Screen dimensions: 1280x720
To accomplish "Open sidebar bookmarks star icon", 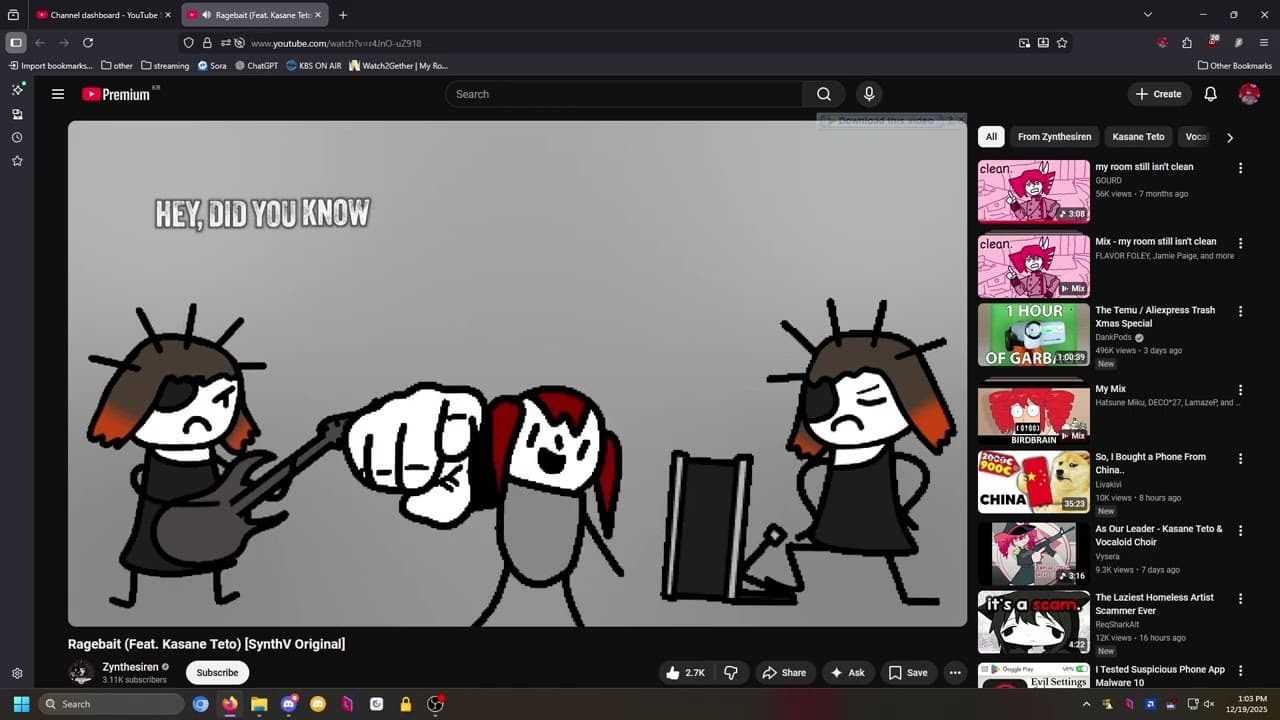I will pyautogui.click(x=17, y=161).
